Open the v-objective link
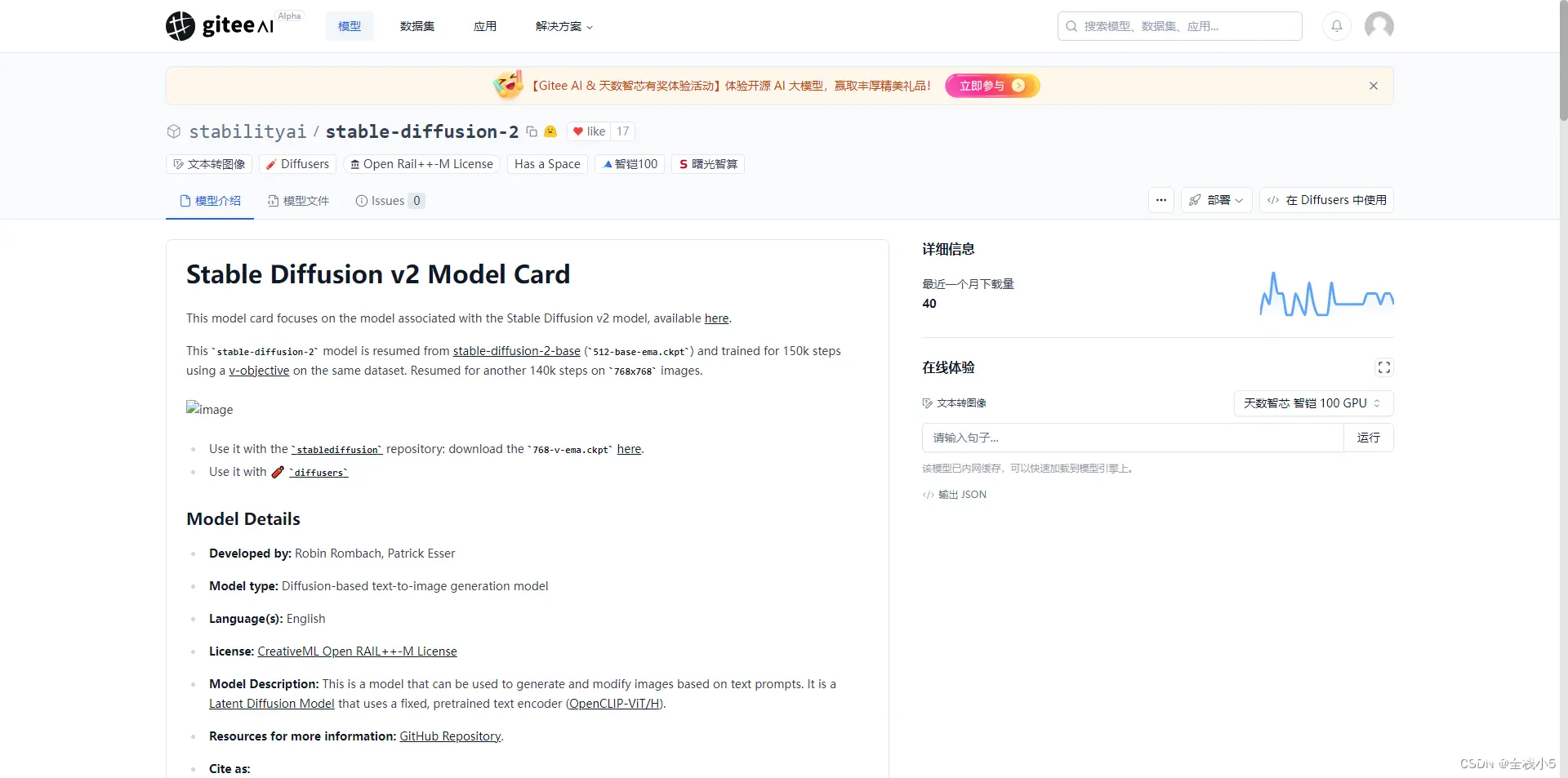 click(259, 371)
